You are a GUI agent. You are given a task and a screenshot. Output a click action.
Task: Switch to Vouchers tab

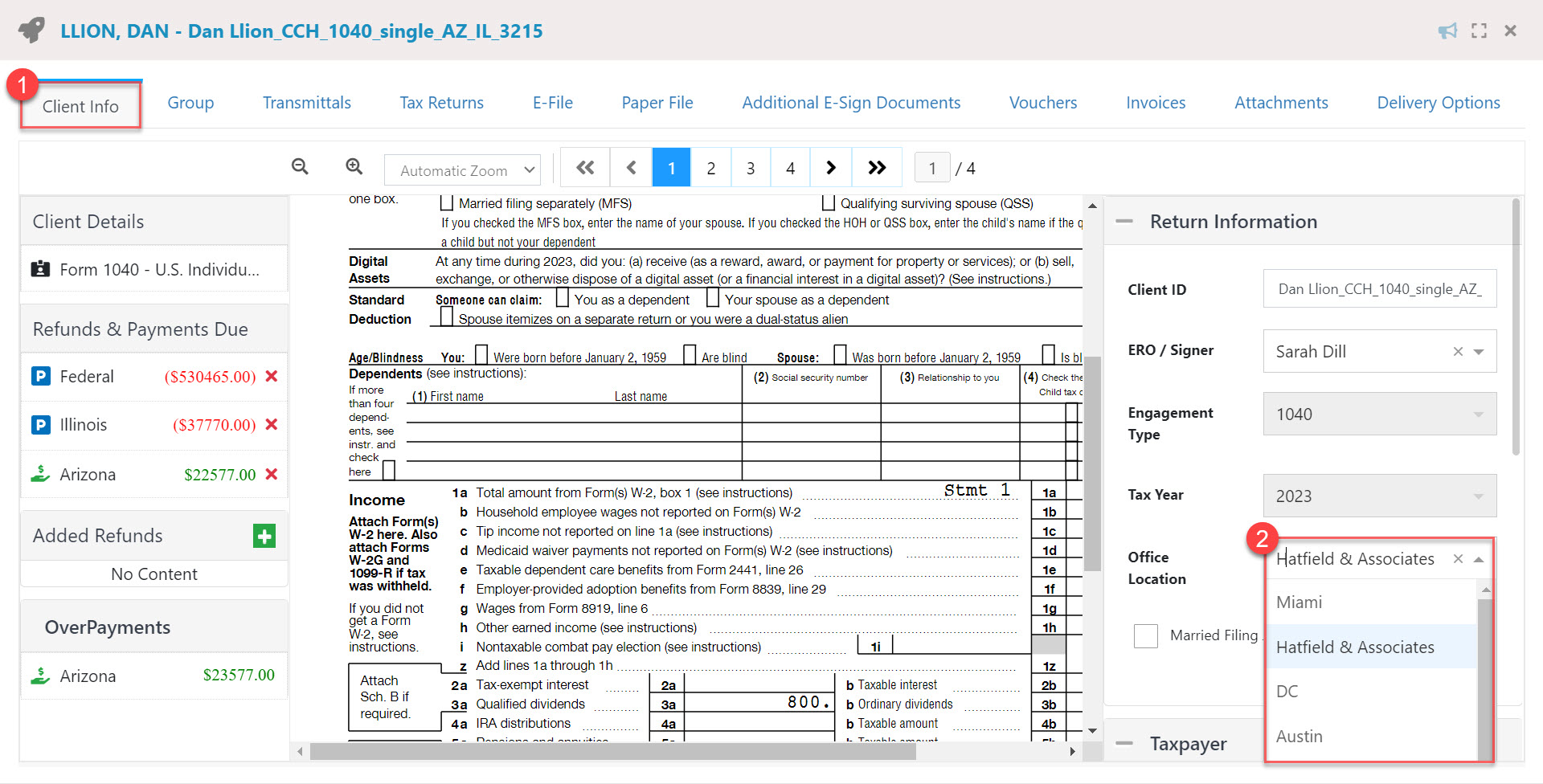coord(1043,103)
